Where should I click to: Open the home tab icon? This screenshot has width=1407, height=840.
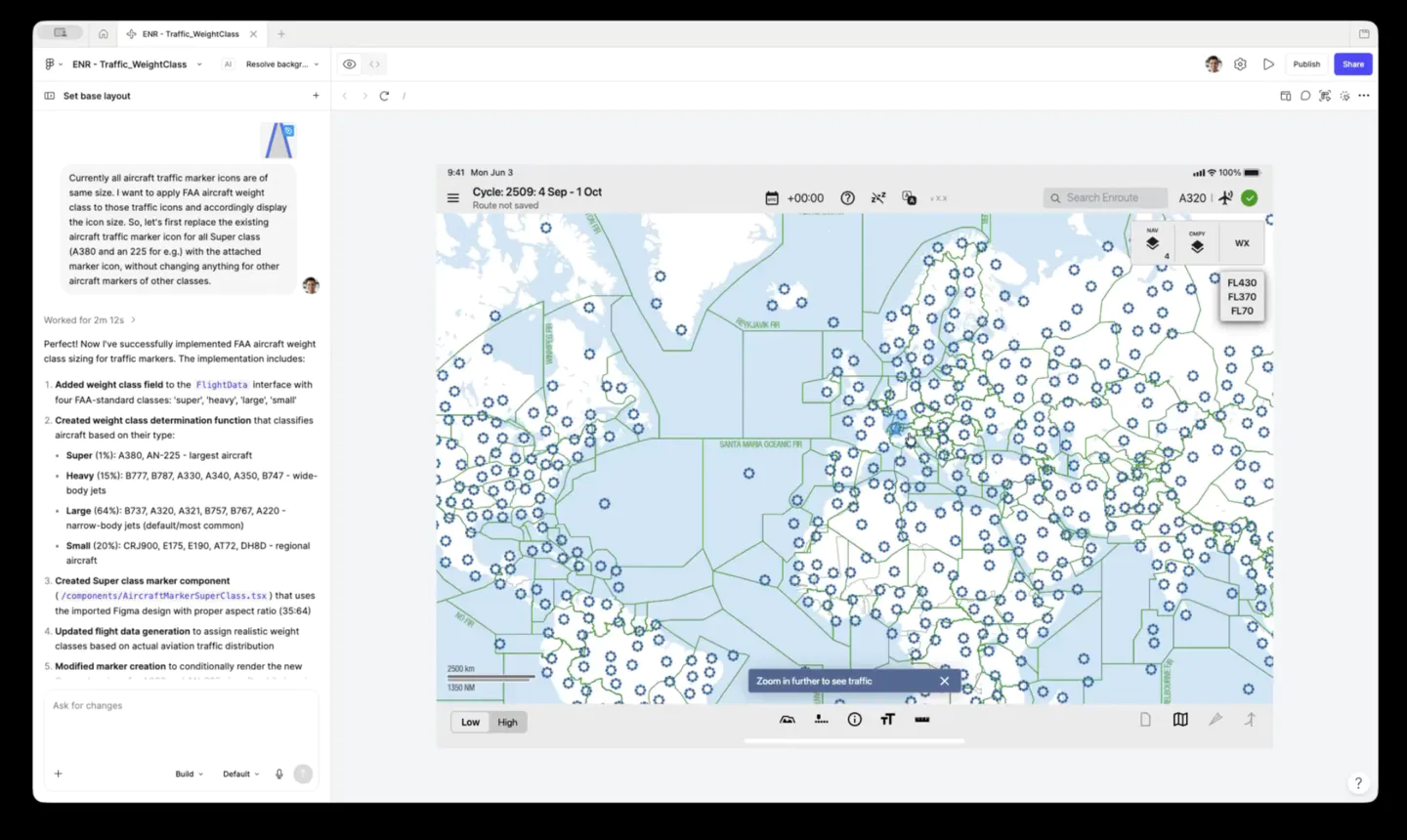(x=103, y=34)
